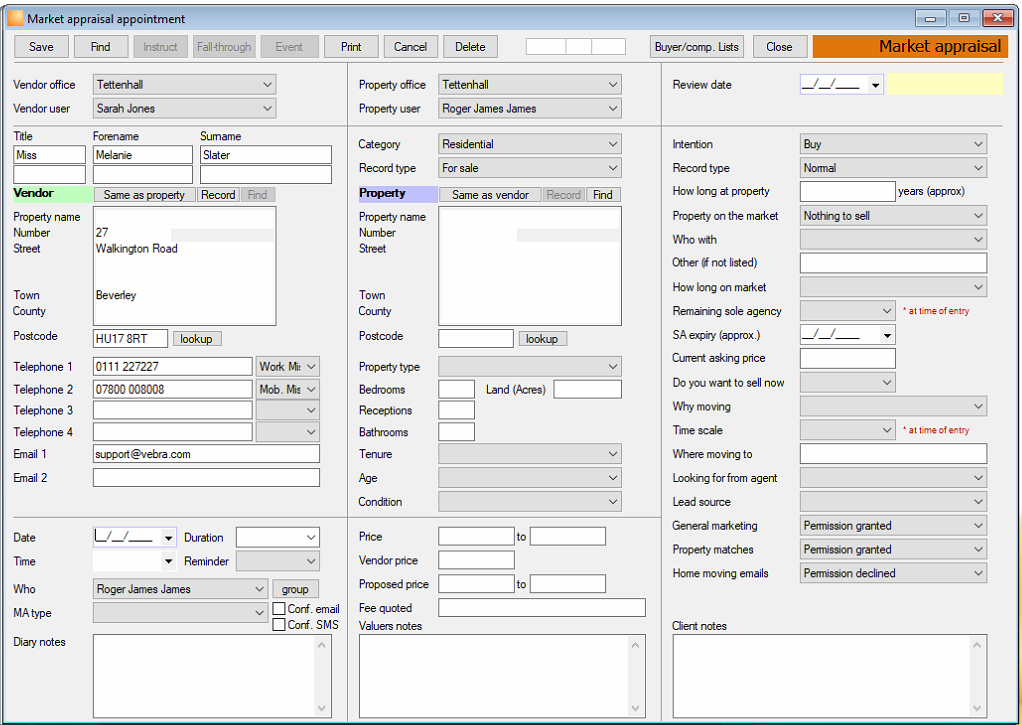1022x725 pixels.
Task: Expand the Condition dropdown
Action: click(530, 501)
